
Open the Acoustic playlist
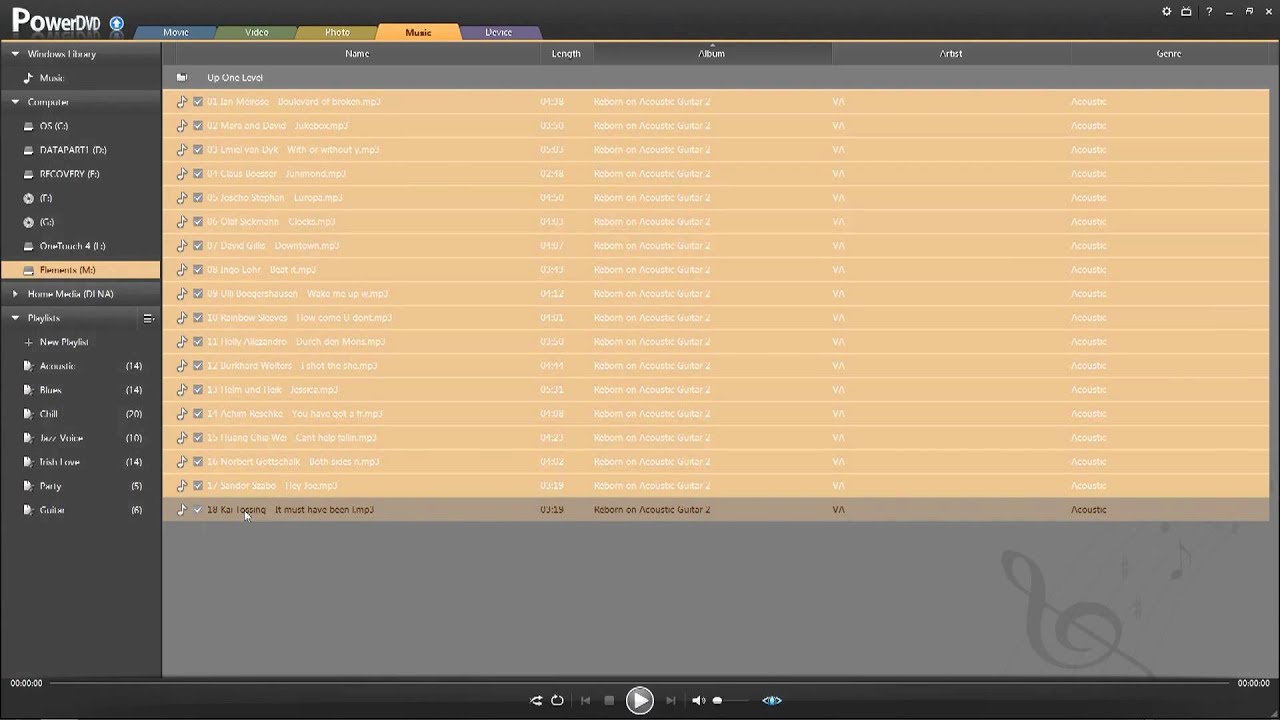(x=57, y=366)
